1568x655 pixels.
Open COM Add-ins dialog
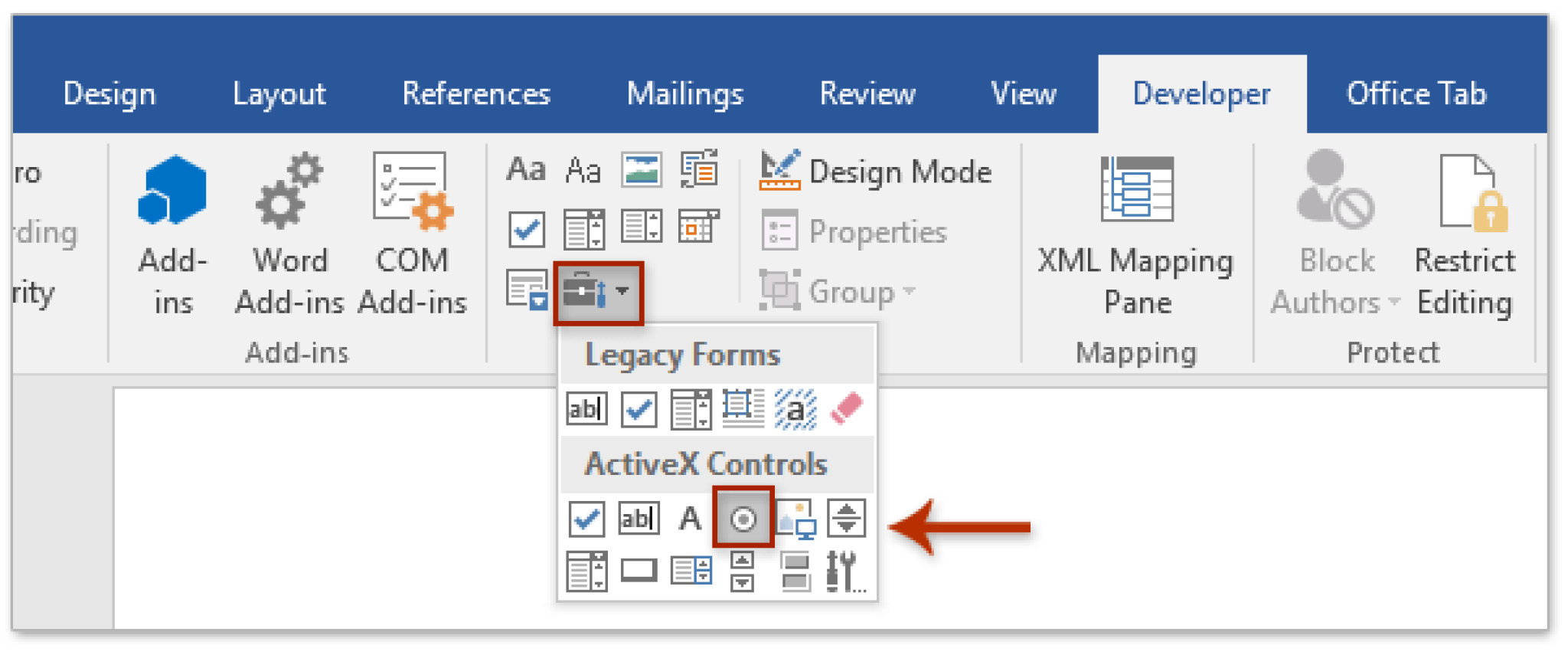pyautogui.click(x=412, y=234)
